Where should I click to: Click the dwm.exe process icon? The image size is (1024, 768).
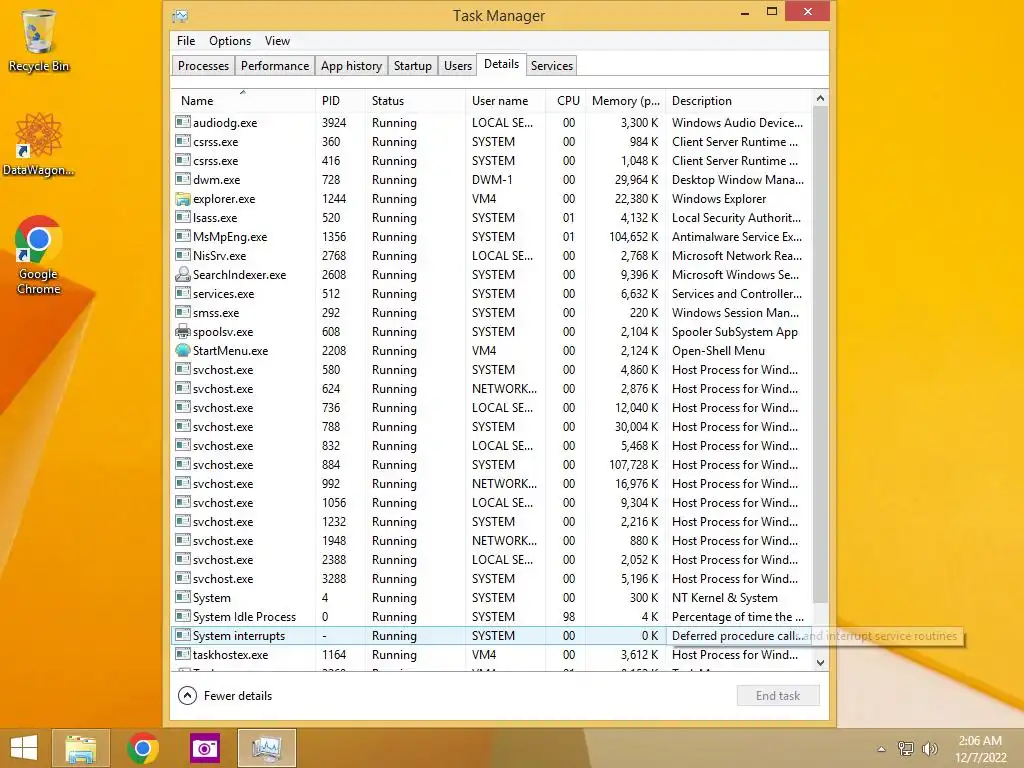pyautogui.click(x=183, y=179)
